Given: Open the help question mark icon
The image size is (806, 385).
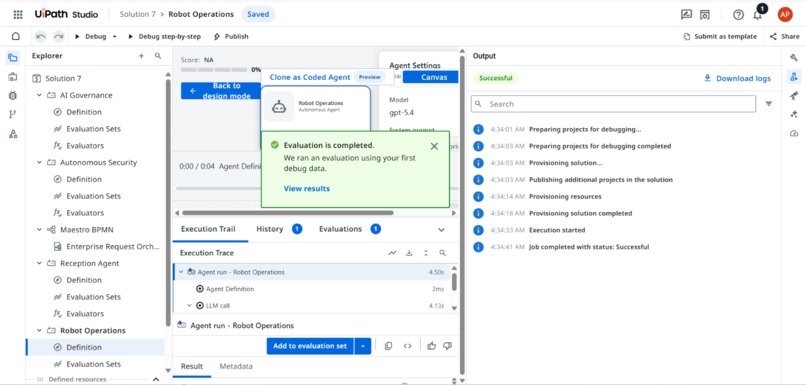Looking at the screenshot, I should [x=738, y=15].
